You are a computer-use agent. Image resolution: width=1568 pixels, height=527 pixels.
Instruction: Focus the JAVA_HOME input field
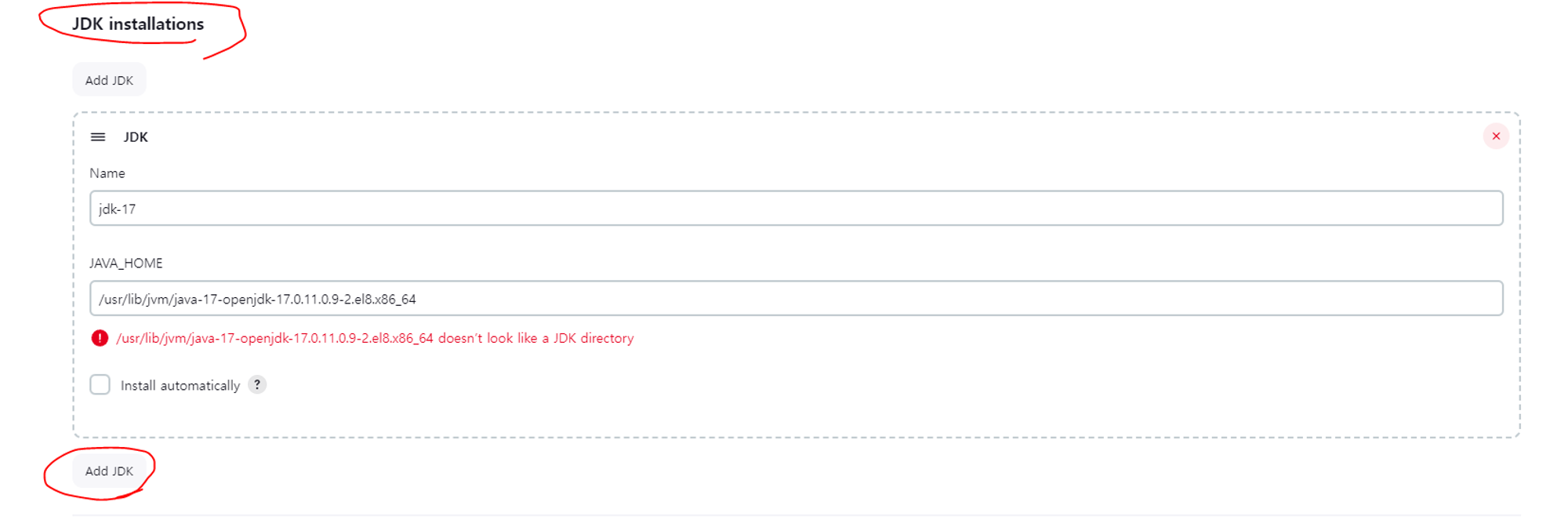[797, 299]
